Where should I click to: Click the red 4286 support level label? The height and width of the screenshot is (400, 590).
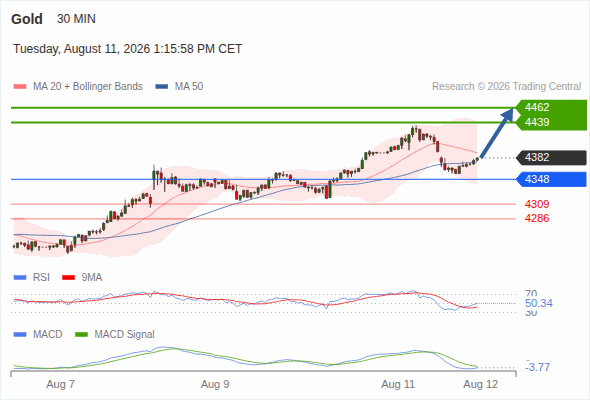pos(537,218)
